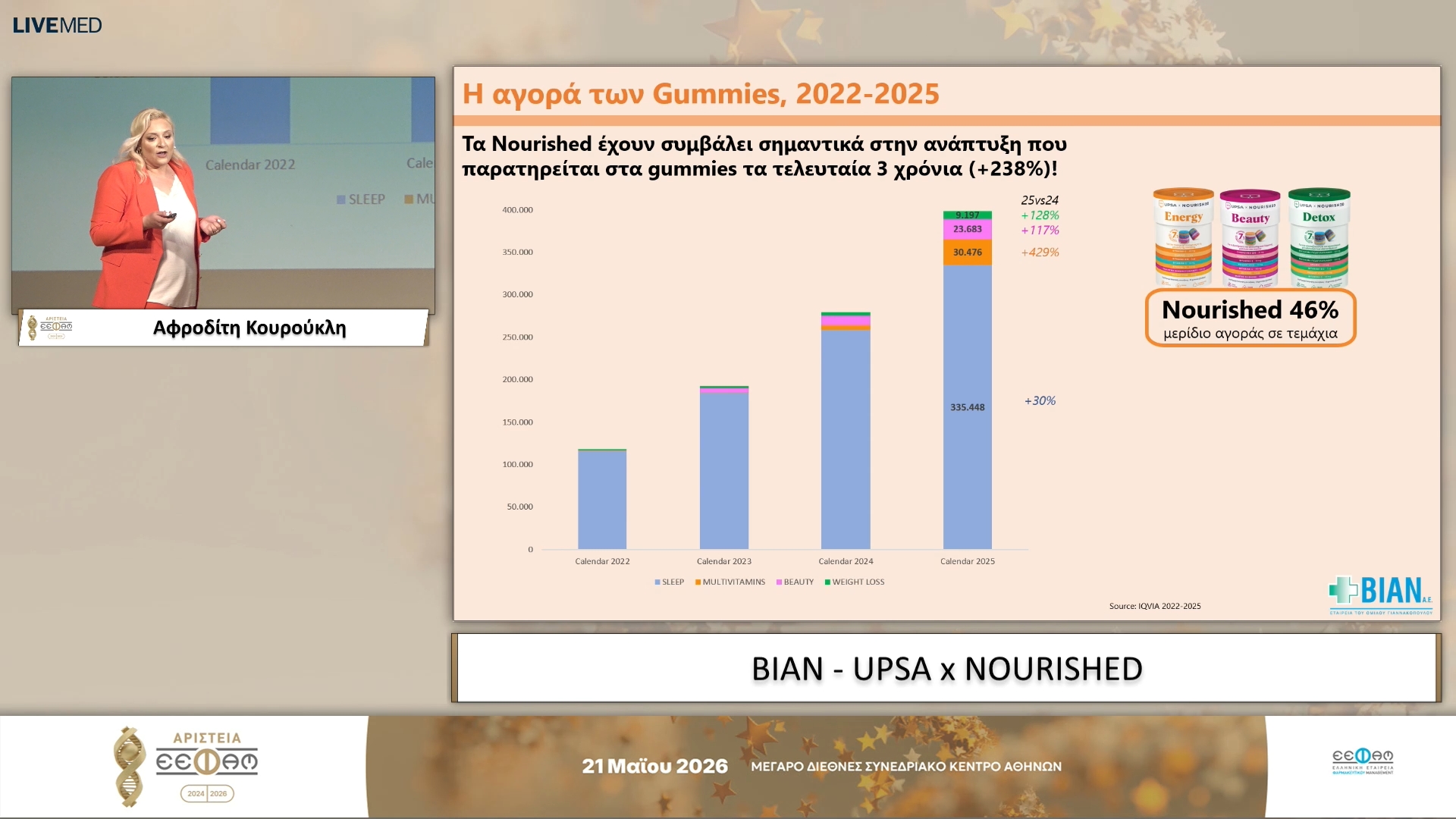Screen dimensions: 1456x819
Task: Click the headline line ending with (+238%)!
Action: tap(760, 169)
